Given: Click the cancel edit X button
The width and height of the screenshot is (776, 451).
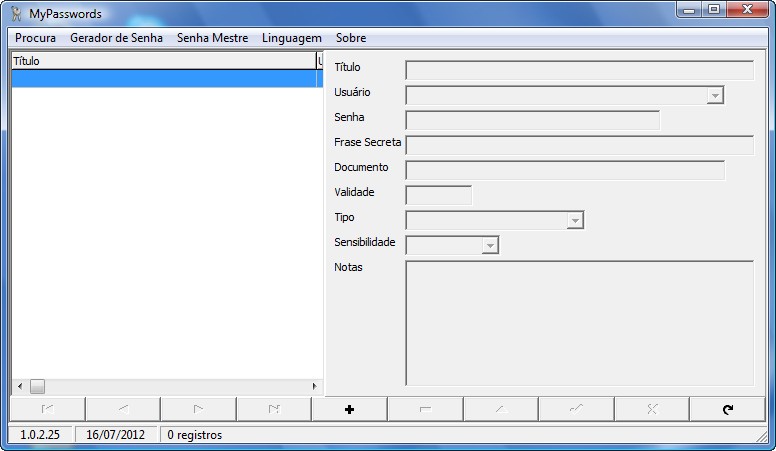Looking at the screenshot, I should (652, 409).
